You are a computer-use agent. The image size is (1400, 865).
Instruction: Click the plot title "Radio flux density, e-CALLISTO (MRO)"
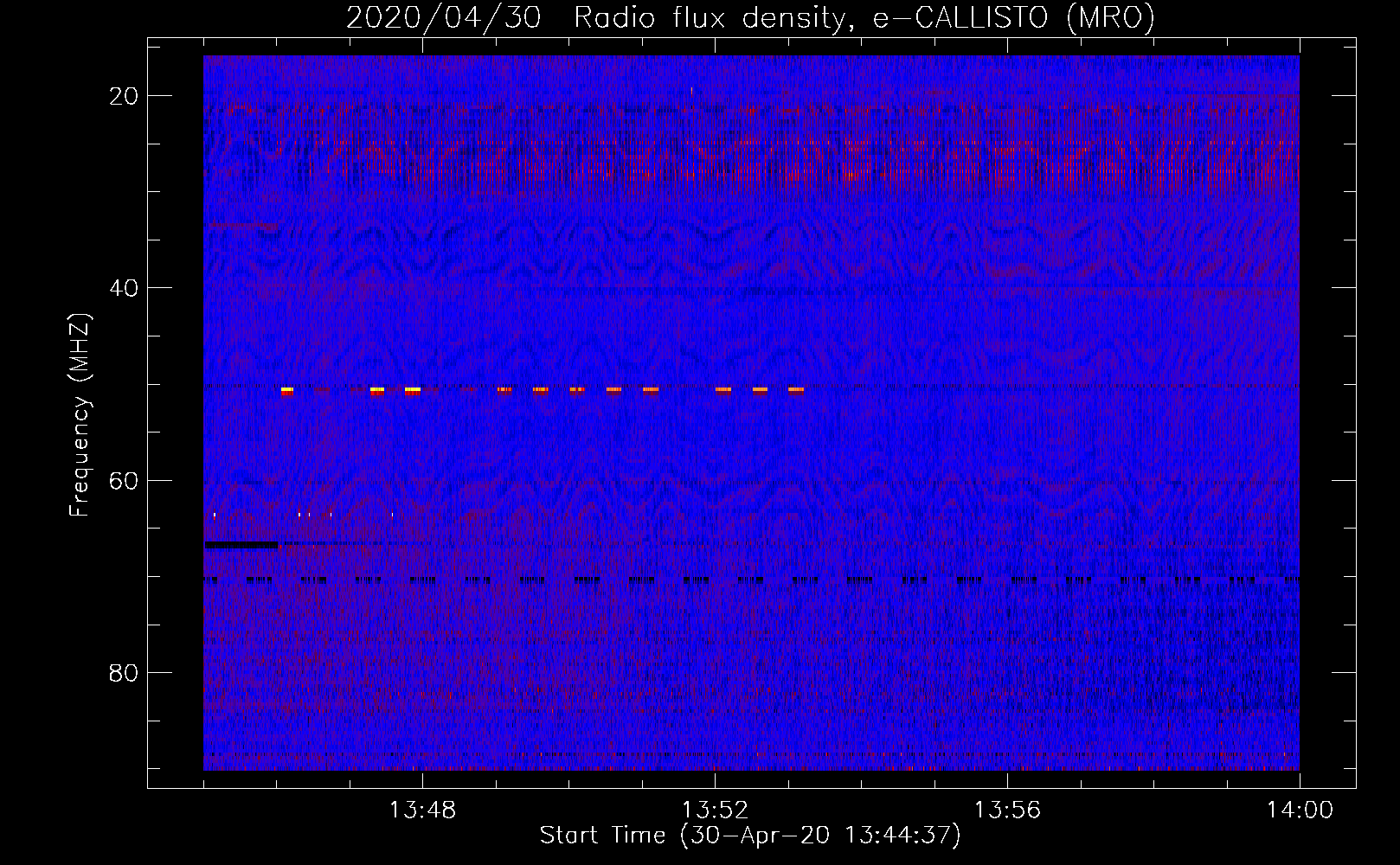tap(864, 17)
